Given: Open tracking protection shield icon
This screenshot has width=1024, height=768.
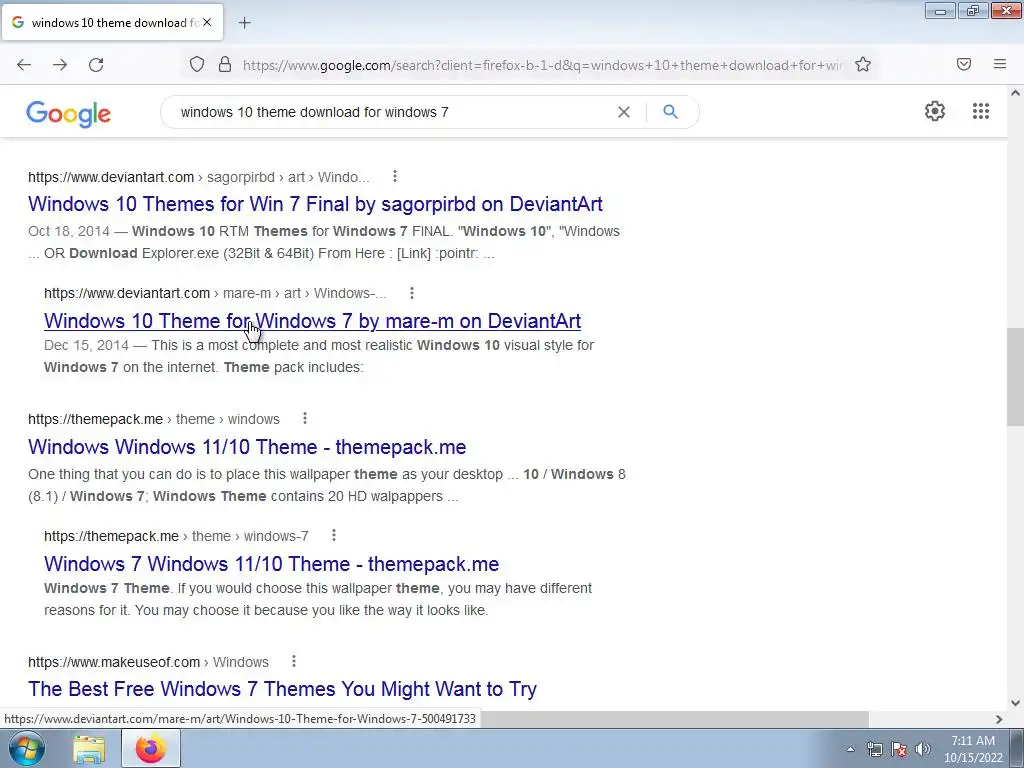Looking at the screenshot, I should pyautogui.click(x=197, y=64).
